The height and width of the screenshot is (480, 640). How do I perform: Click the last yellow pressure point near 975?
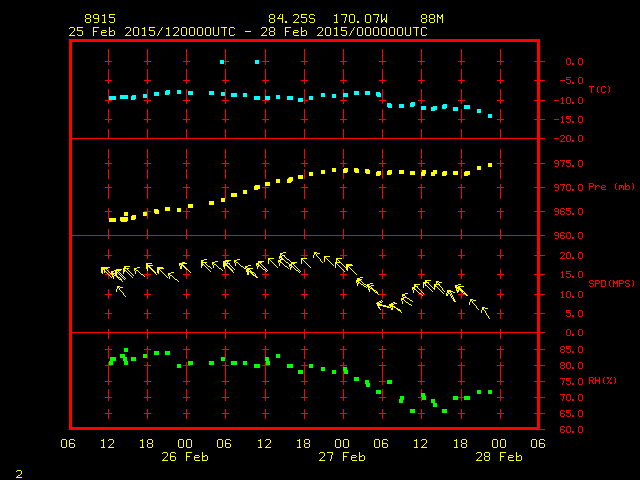tap(490, 165)
